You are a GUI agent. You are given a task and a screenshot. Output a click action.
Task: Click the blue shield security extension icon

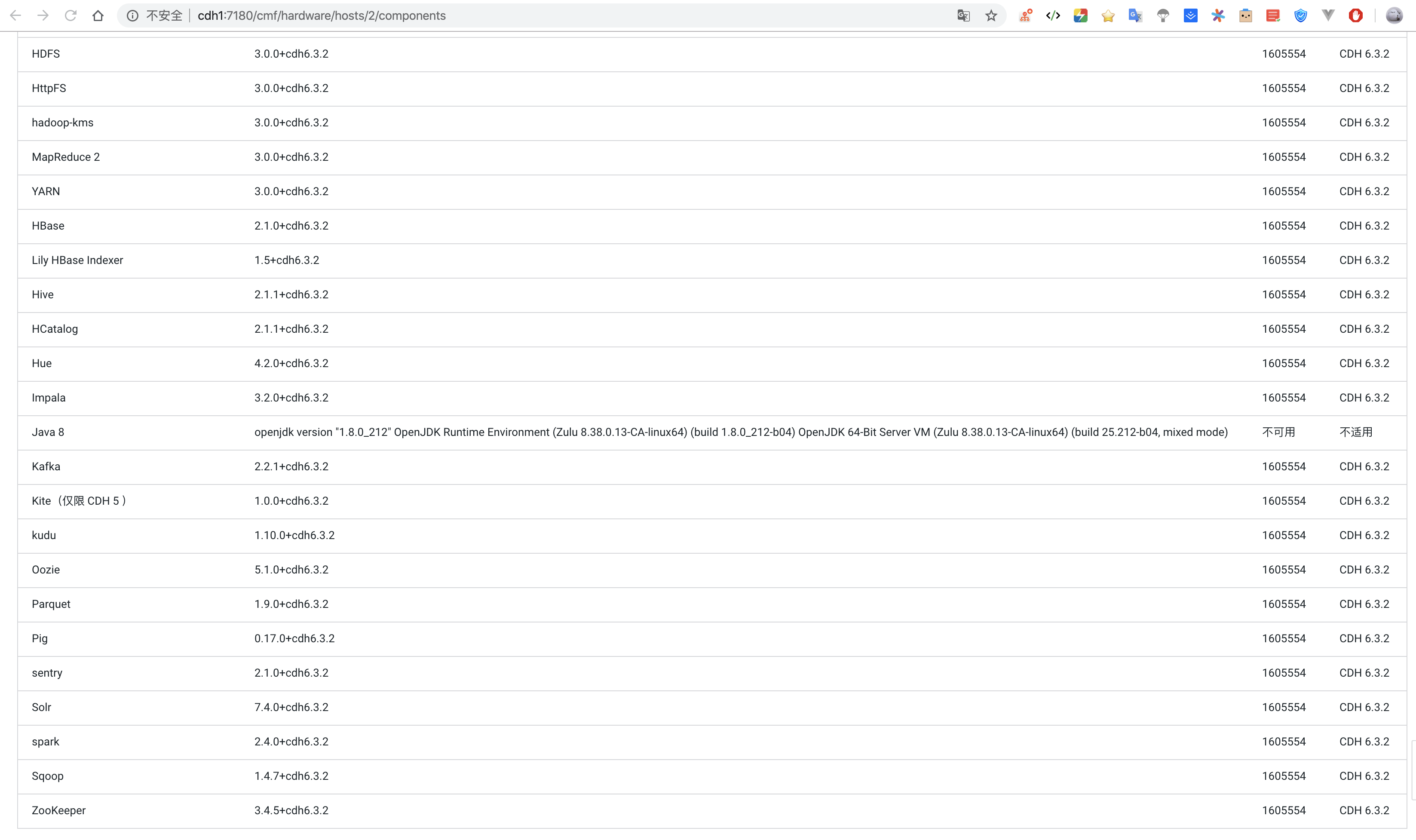pos(1300,15)
